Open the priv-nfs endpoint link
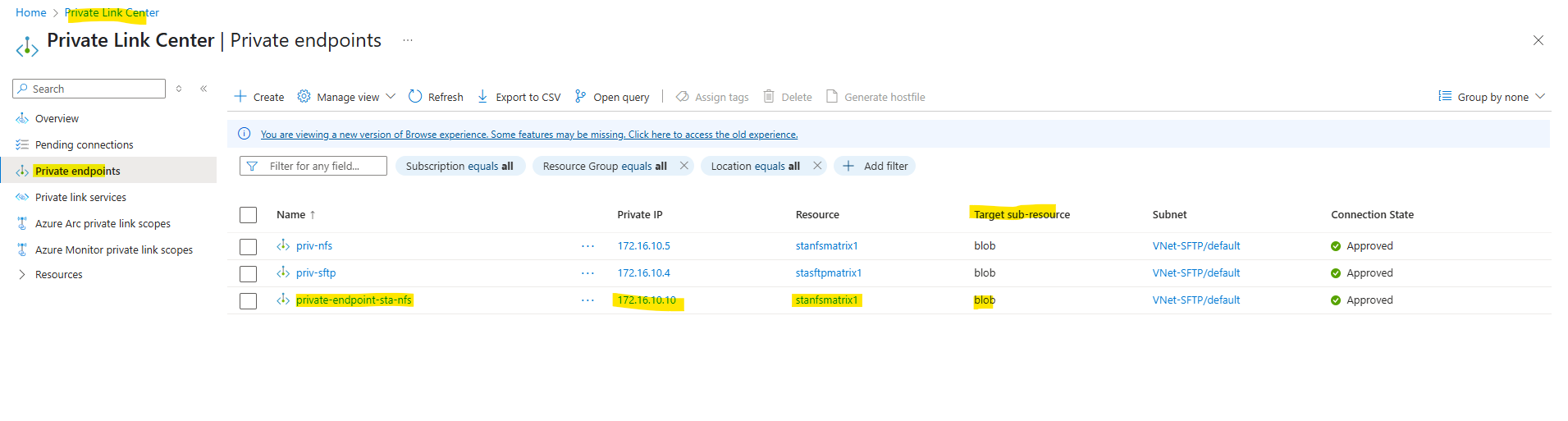 coord(314,245)
